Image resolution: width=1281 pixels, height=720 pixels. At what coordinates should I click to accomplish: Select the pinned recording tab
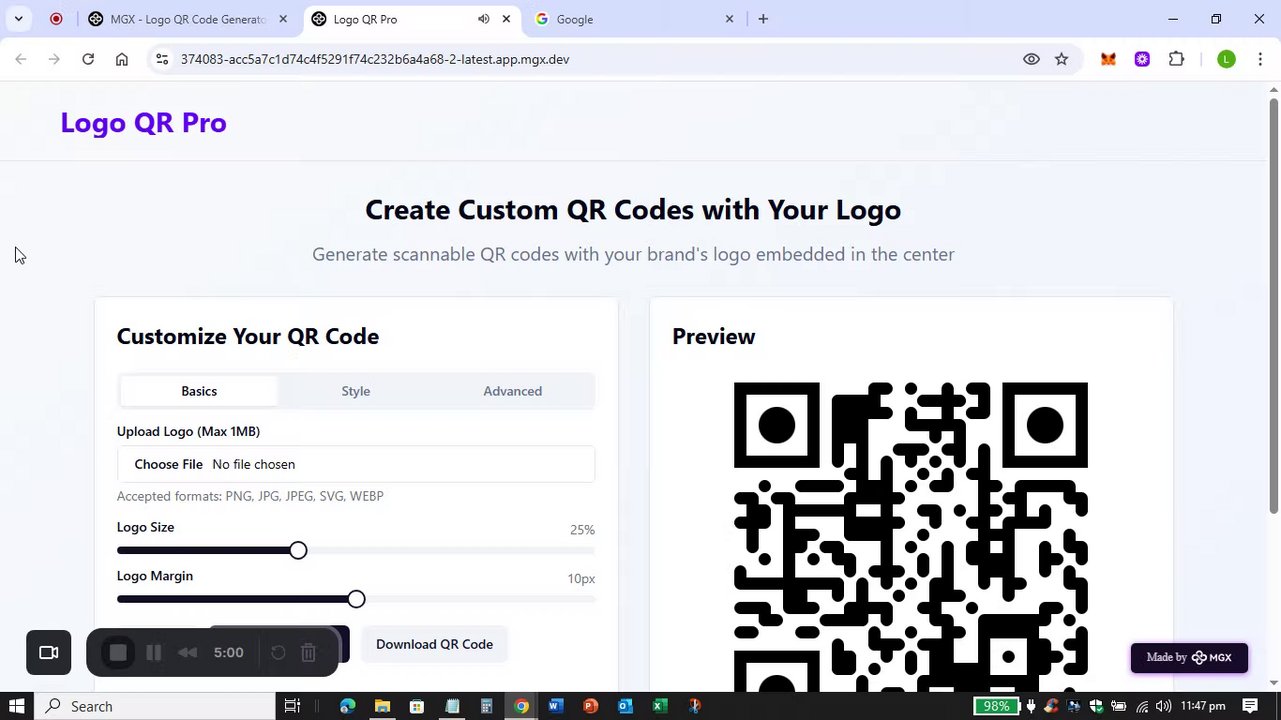[56, 19]
